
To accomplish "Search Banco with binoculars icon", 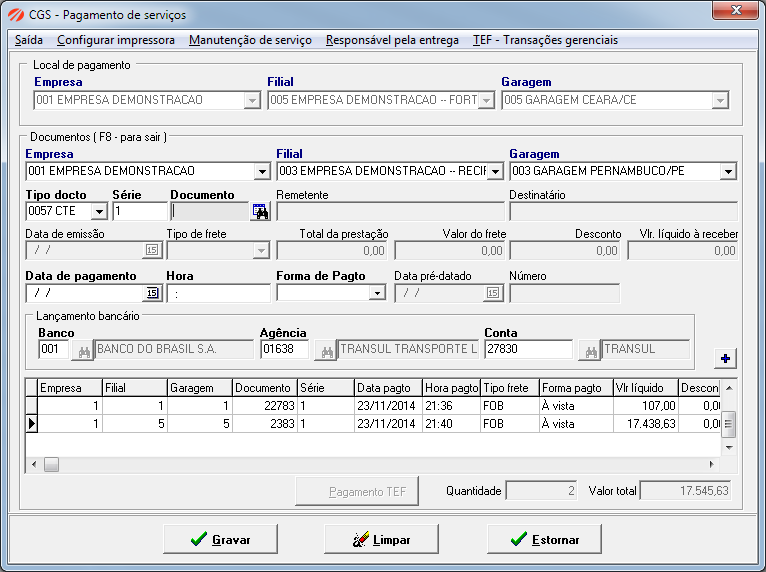I will 84,351.
